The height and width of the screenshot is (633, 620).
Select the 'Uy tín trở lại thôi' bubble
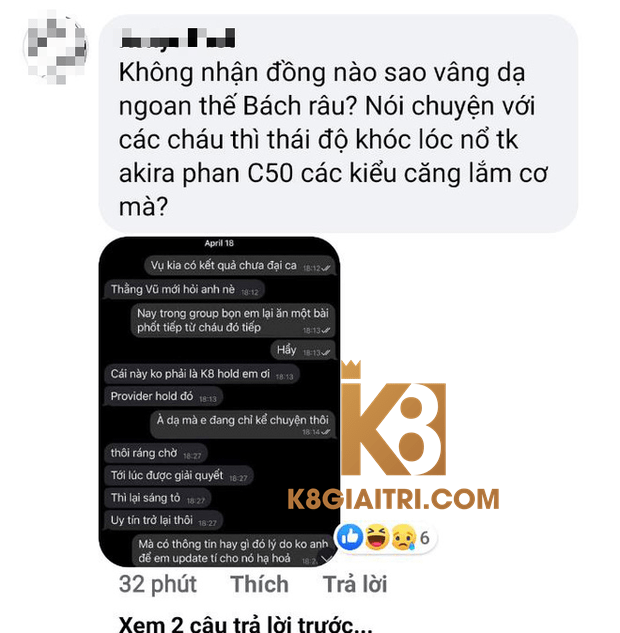(x=163, y=520)
